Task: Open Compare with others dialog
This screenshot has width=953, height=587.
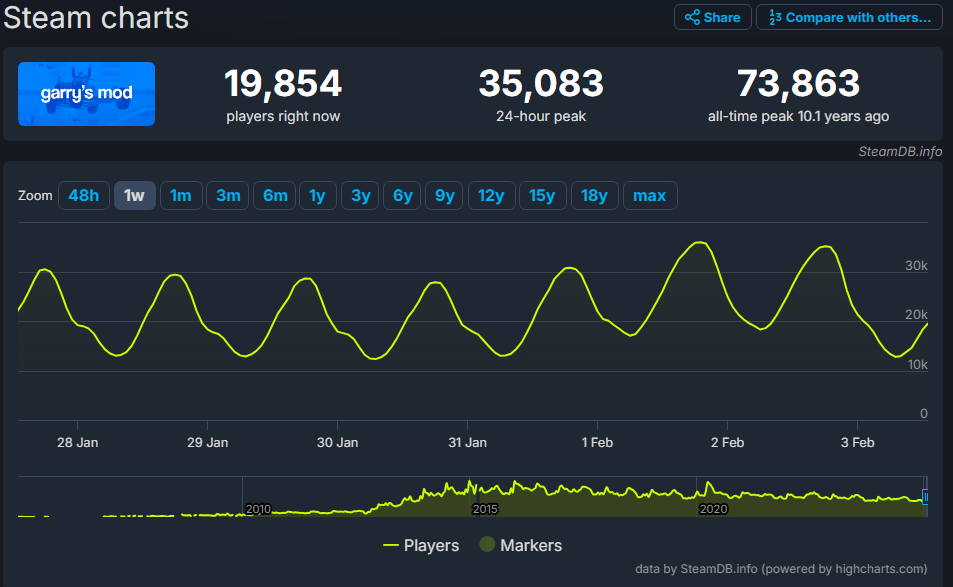Action: pyautogui.click(x=849, y=17)
